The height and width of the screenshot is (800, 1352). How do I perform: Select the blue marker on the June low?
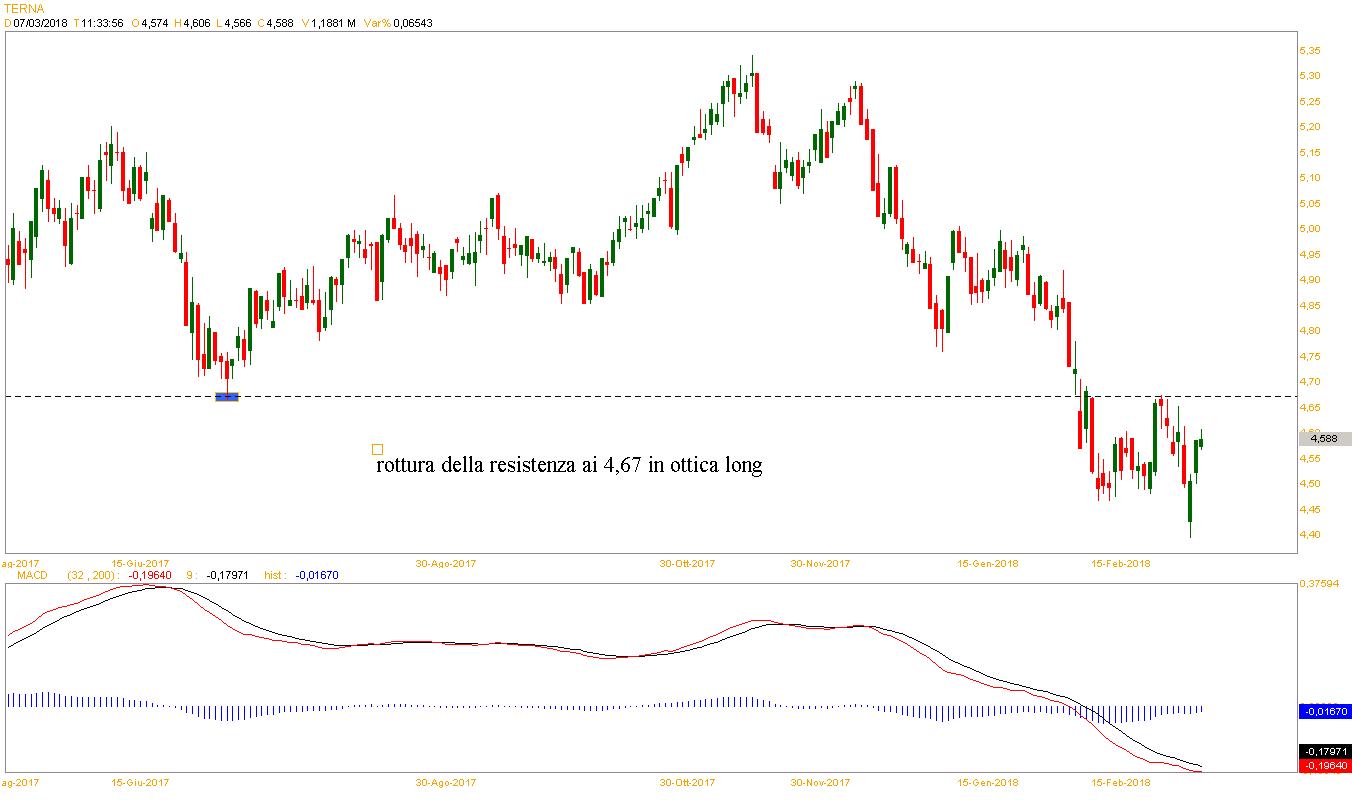click(x=227, y=397)
